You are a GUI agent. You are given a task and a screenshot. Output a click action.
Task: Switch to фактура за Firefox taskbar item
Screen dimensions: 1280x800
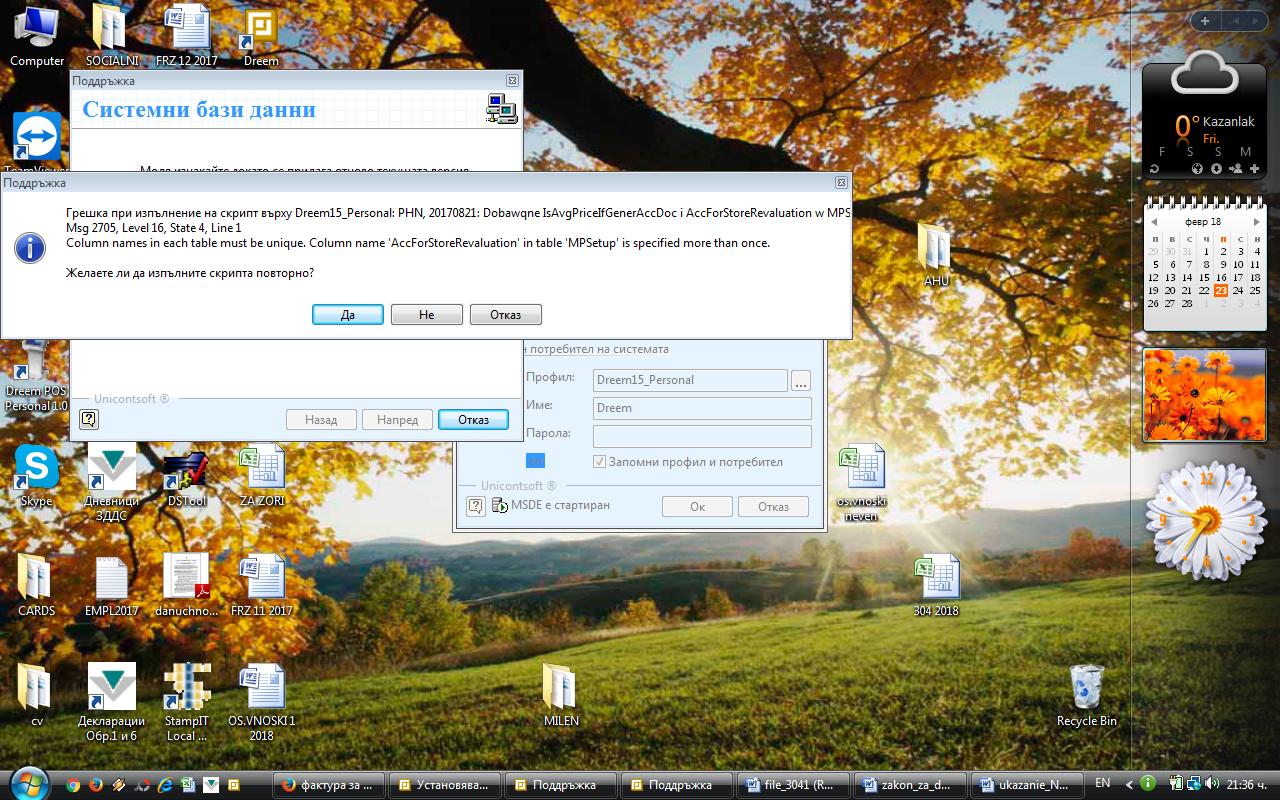coord(327,785)
